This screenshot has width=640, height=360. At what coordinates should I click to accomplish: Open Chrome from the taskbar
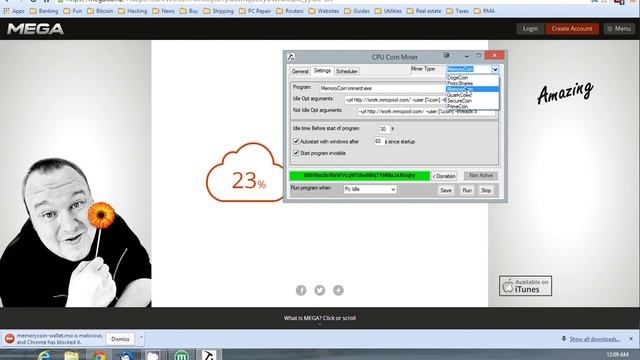[x=99, y=356]
